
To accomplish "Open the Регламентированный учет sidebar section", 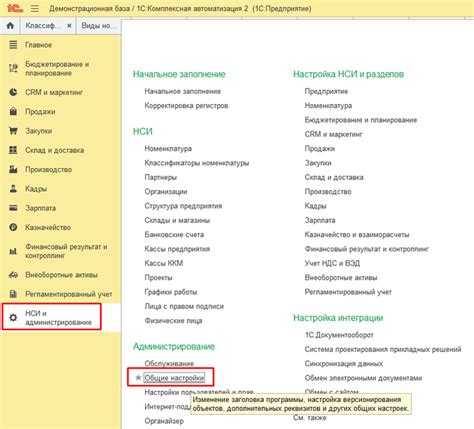I will [69, 294].
